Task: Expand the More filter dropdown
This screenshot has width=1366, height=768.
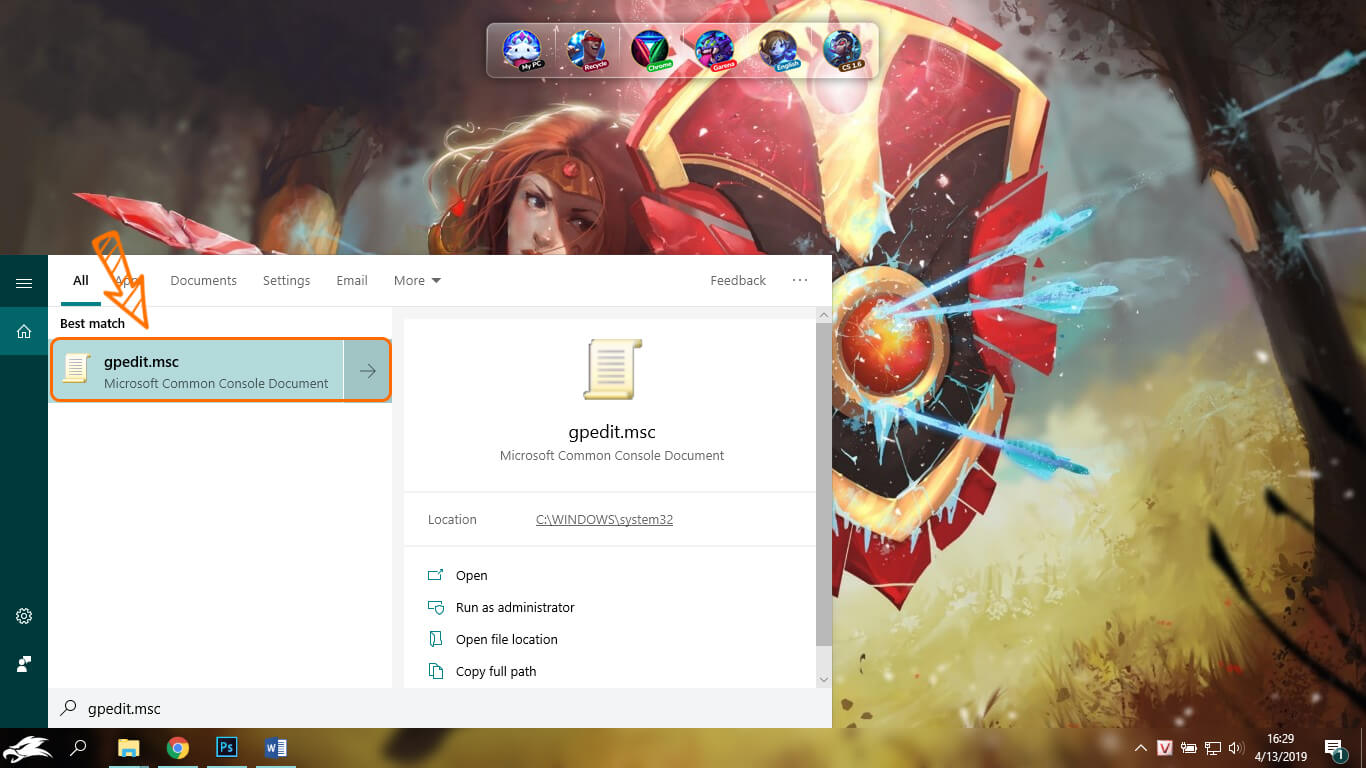Action: click(417, 281)
